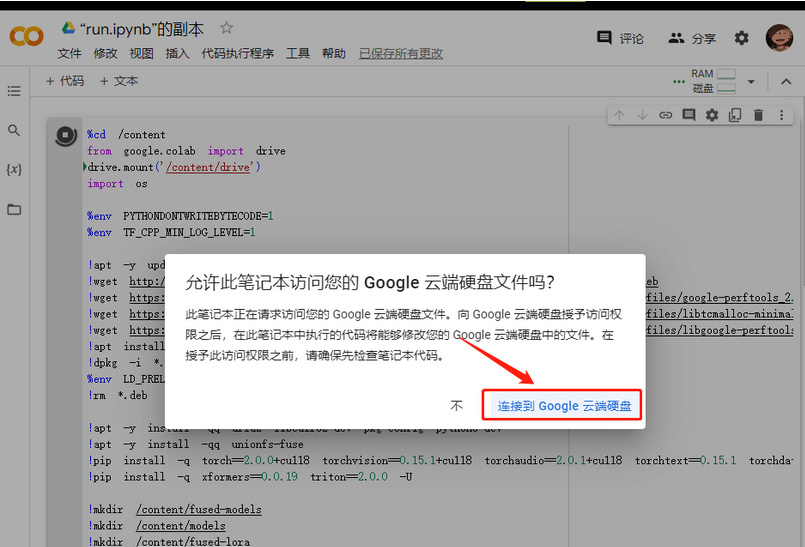Open the 代码执行程序 menu
Image resolution: width=805 pixels, height=547 pixels.
coord(237,53)
